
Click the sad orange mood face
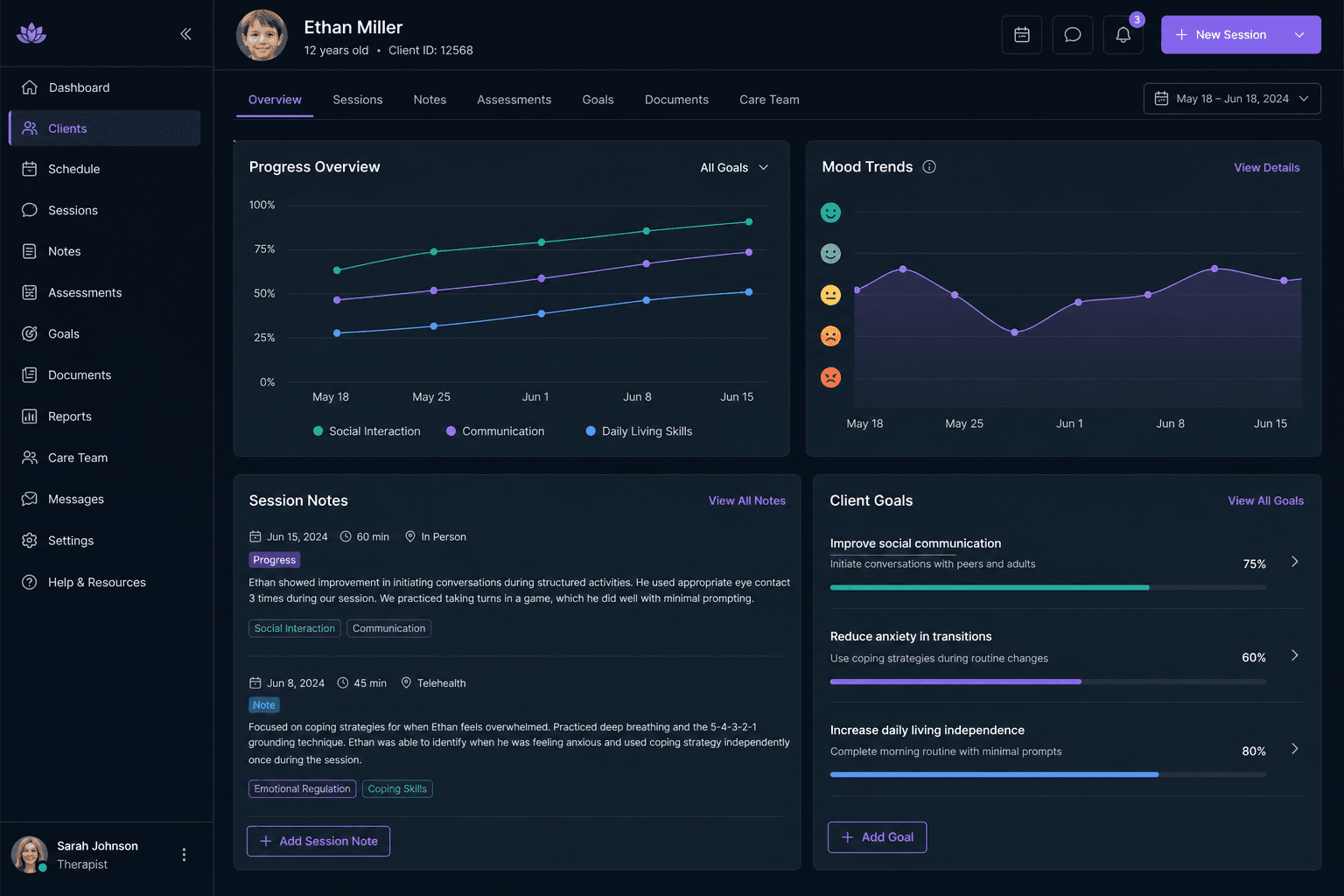pos(830,336)
